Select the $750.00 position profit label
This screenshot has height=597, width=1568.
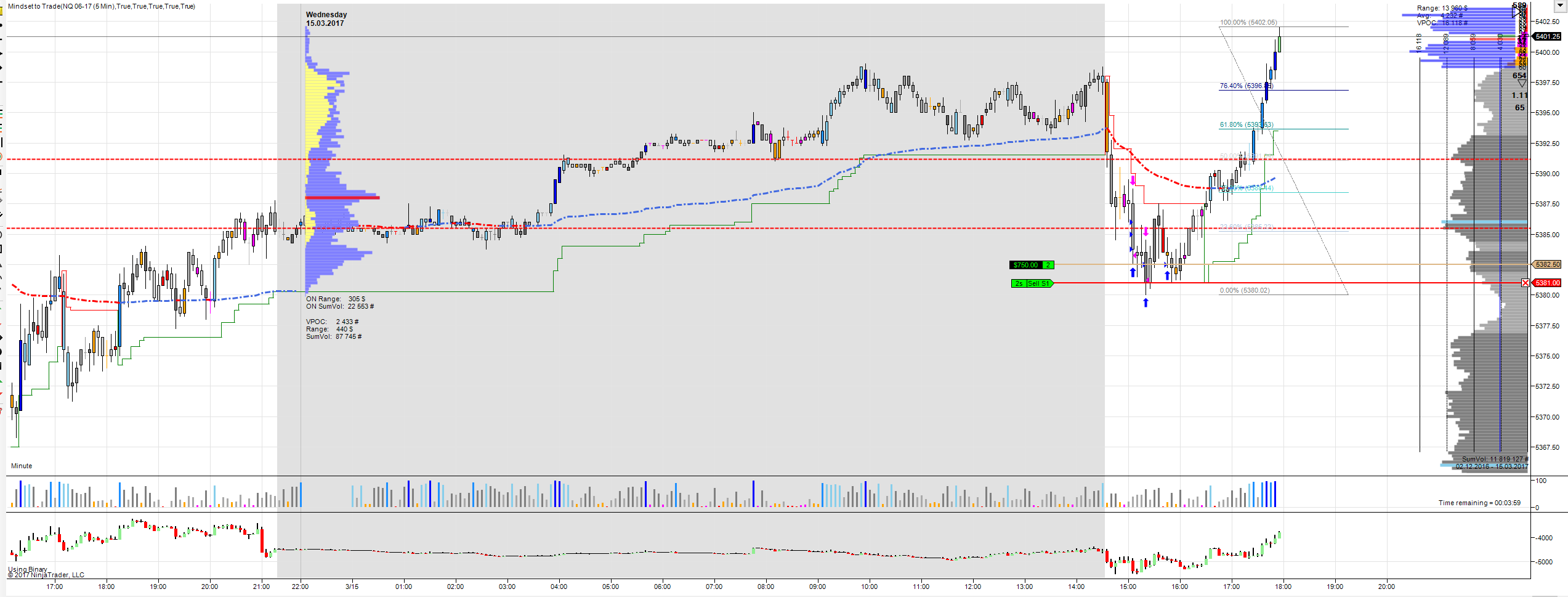[1026, 265]
